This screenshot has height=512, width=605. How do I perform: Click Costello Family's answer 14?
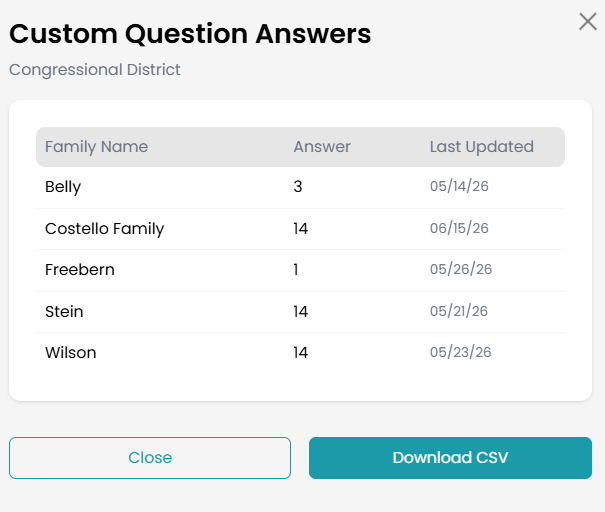coord(300,228)
